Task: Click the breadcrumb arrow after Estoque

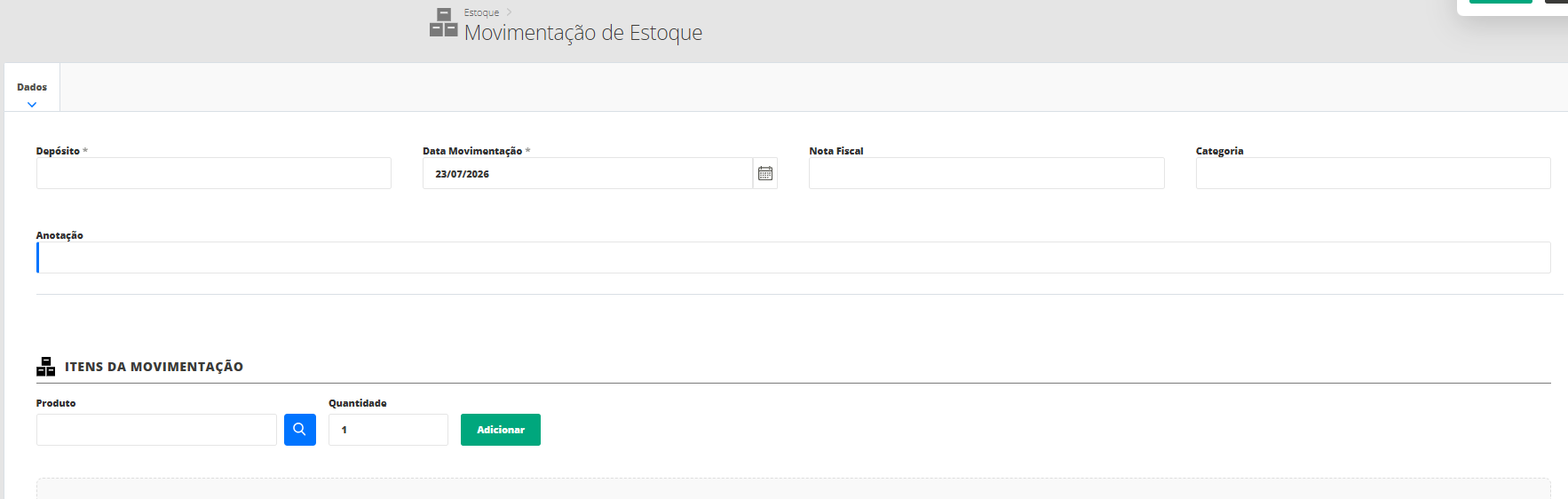Action: tap(509, 12)
